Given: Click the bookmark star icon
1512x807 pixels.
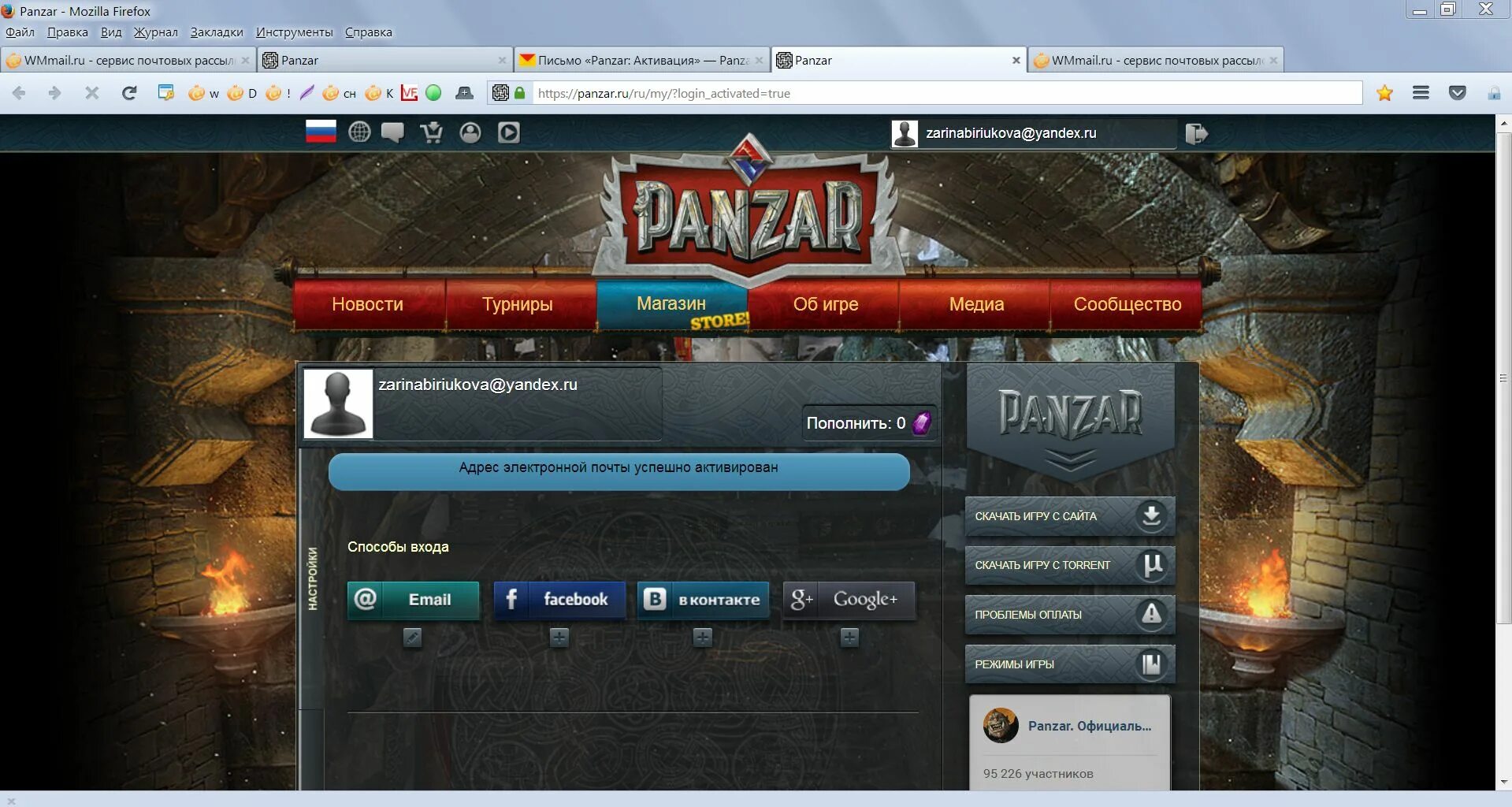Looking at the screenshot, I should 1384,93.
